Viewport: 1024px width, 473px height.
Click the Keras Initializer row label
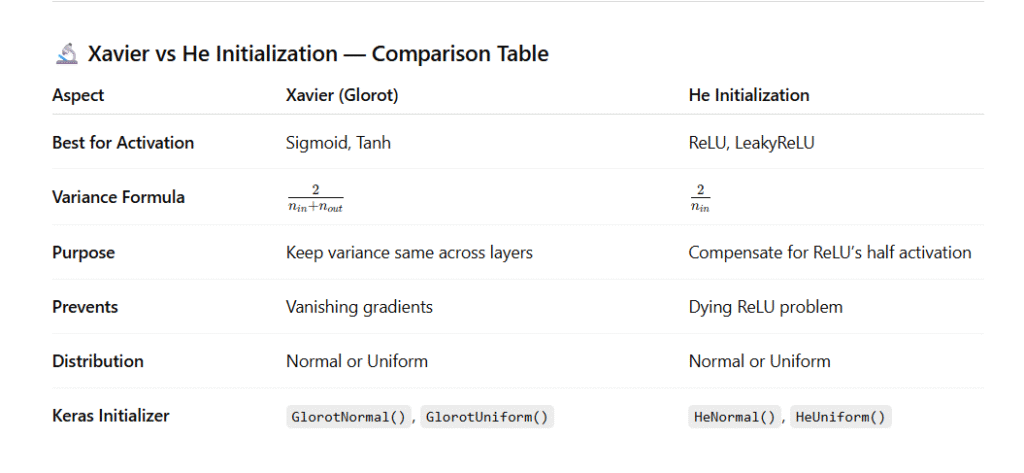(x=111, y=416)
